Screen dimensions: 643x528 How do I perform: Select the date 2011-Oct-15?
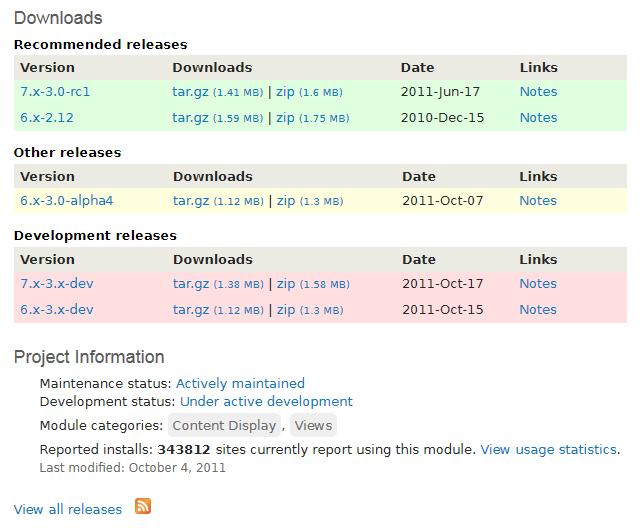442,310
